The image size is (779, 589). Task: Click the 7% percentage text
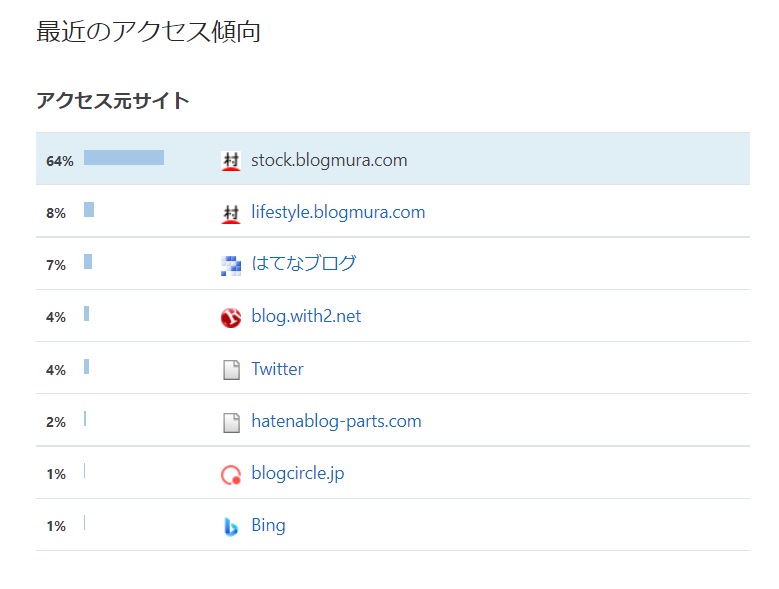coord(56,266)
